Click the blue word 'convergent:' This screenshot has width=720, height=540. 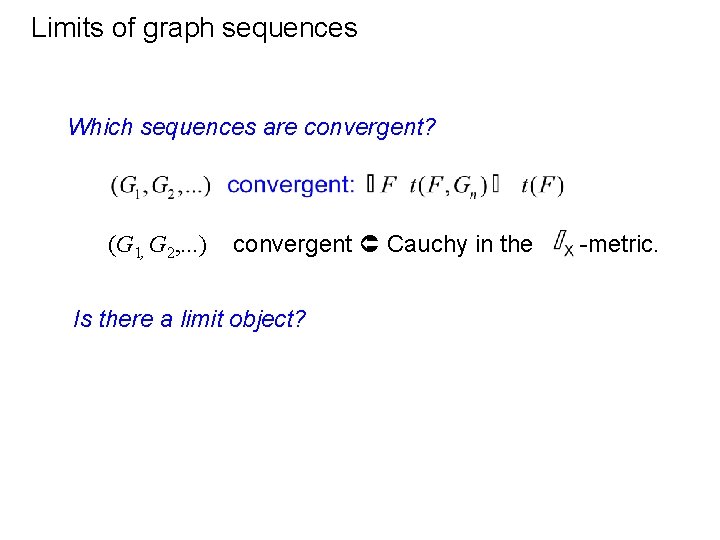pos(291,185)
